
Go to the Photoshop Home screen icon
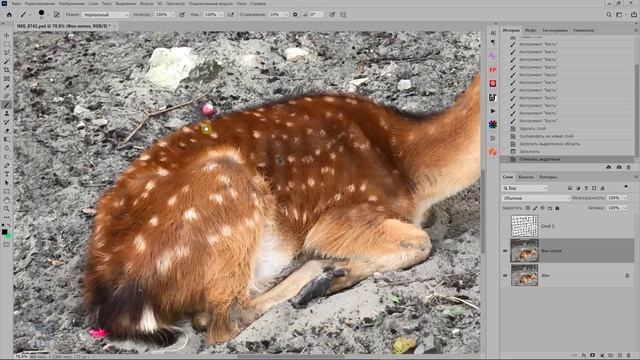[x=9, y=14]
